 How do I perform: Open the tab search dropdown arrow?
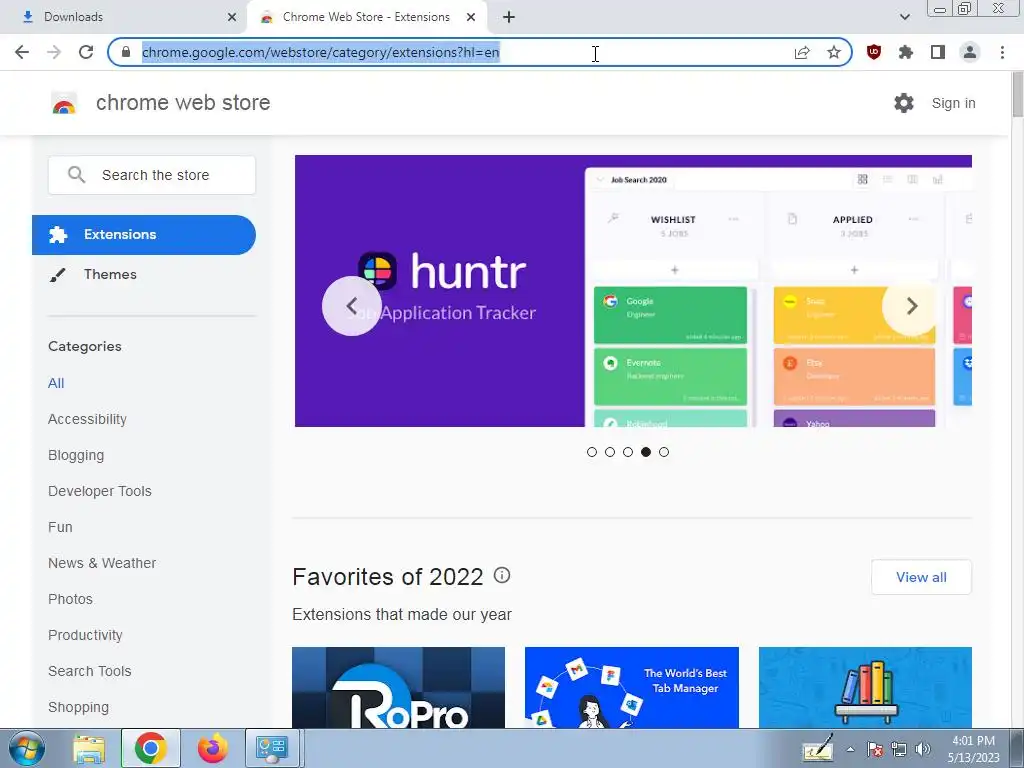(904, 17)
